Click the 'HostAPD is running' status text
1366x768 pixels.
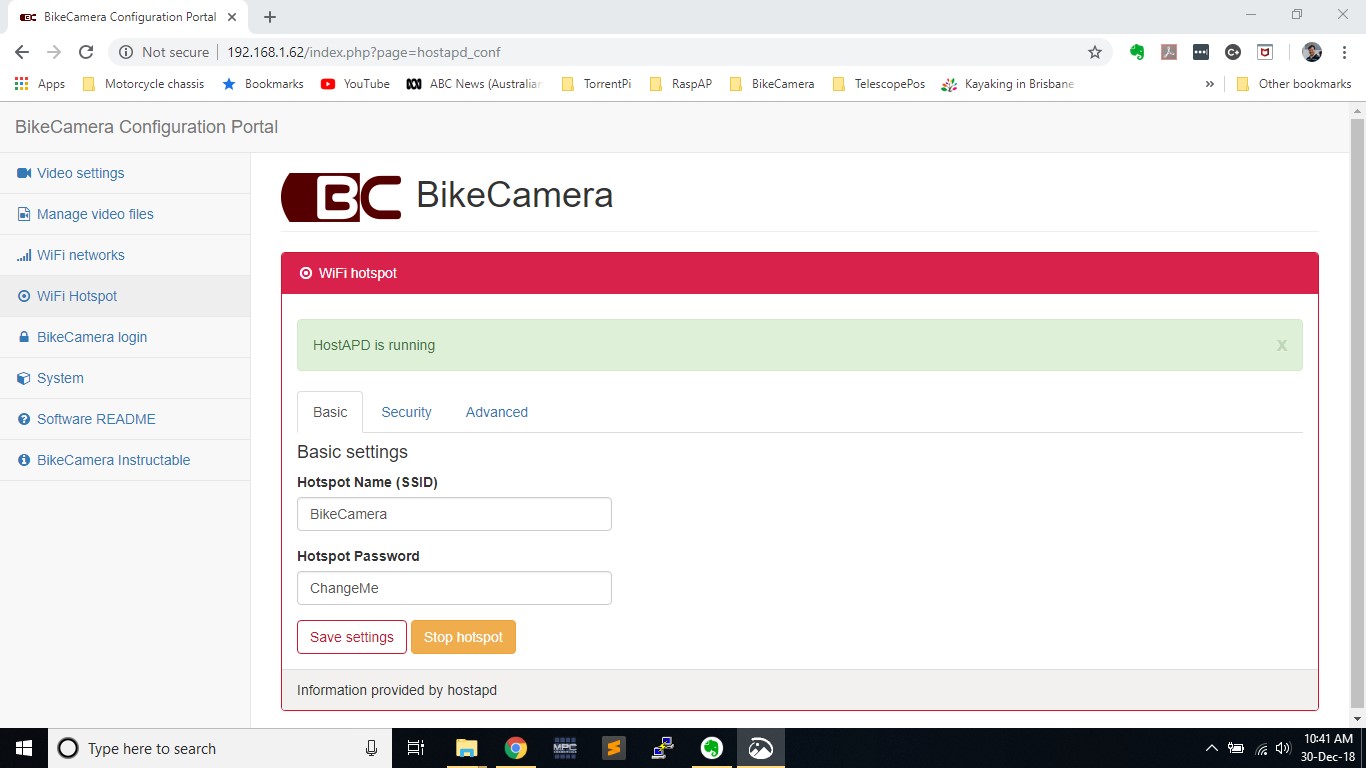374,345
